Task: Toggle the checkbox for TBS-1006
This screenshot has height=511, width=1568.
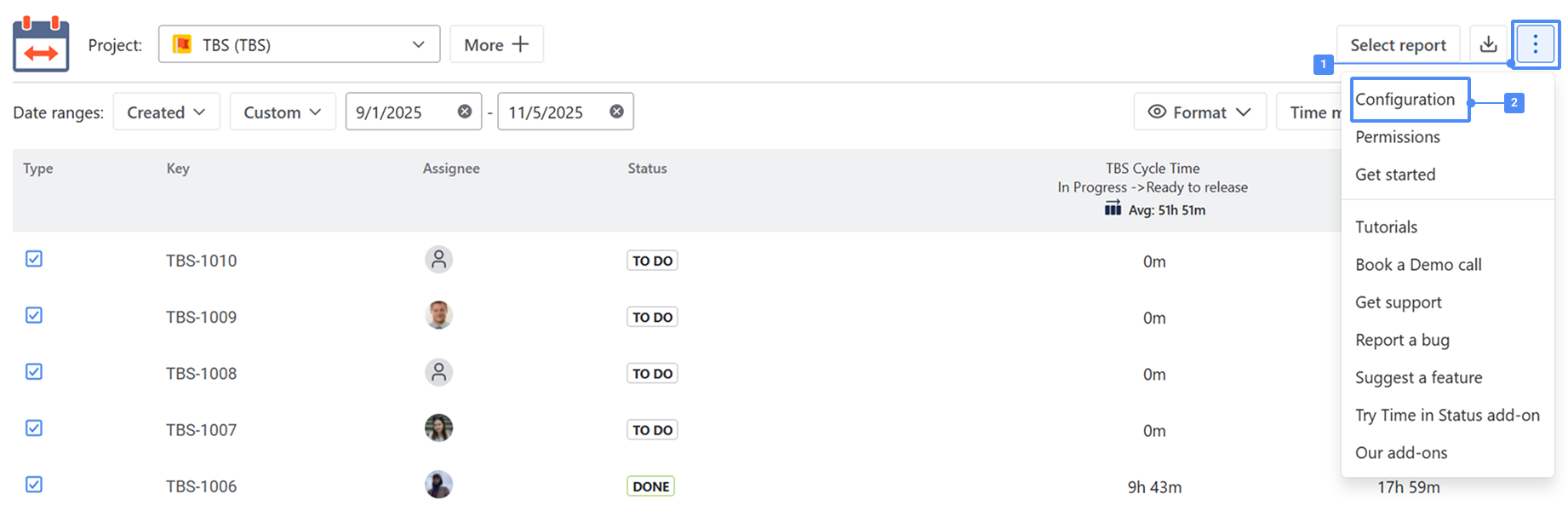Action: point(34,485)
